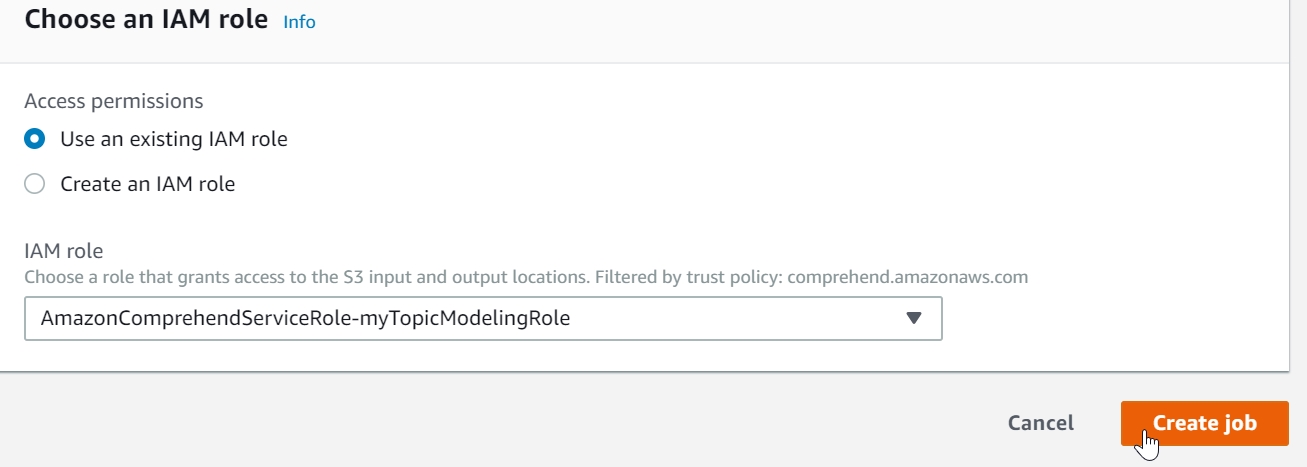Click the AmazonComprehendServiceRole-myTopicModelingRole selected value
This screenshot has width=1307, height=467.
(305, 319)
